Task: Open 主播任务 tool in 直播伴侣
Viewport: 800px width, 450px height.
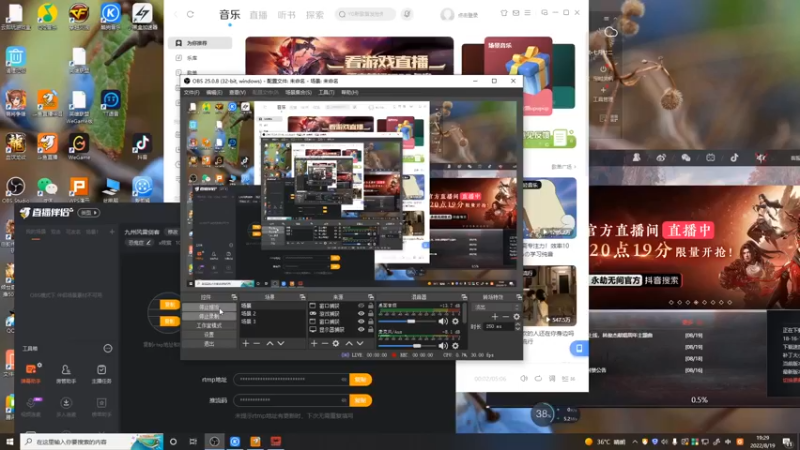Action: click(x=102, y=373)
